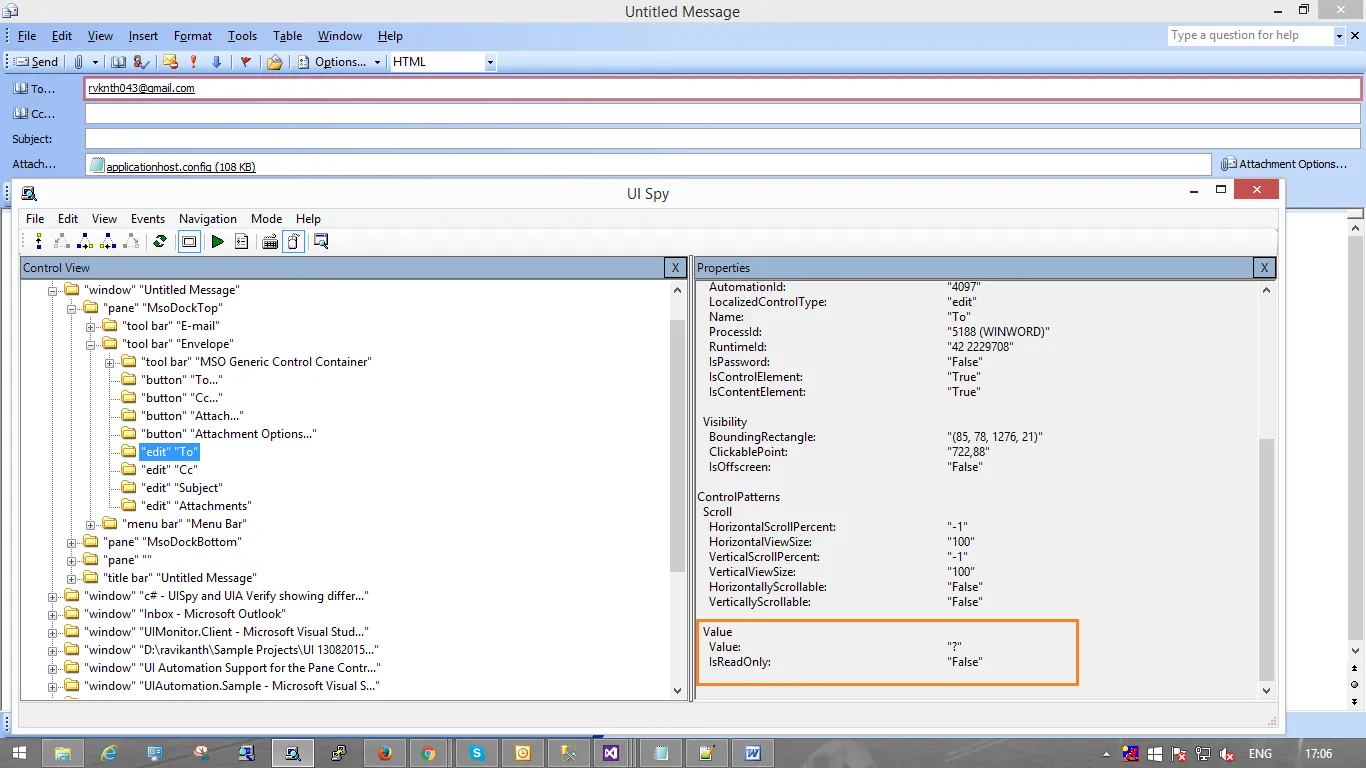
Task: Expand the "menu bar" "Menu Bar" node
Action: [x=90, y=524]
